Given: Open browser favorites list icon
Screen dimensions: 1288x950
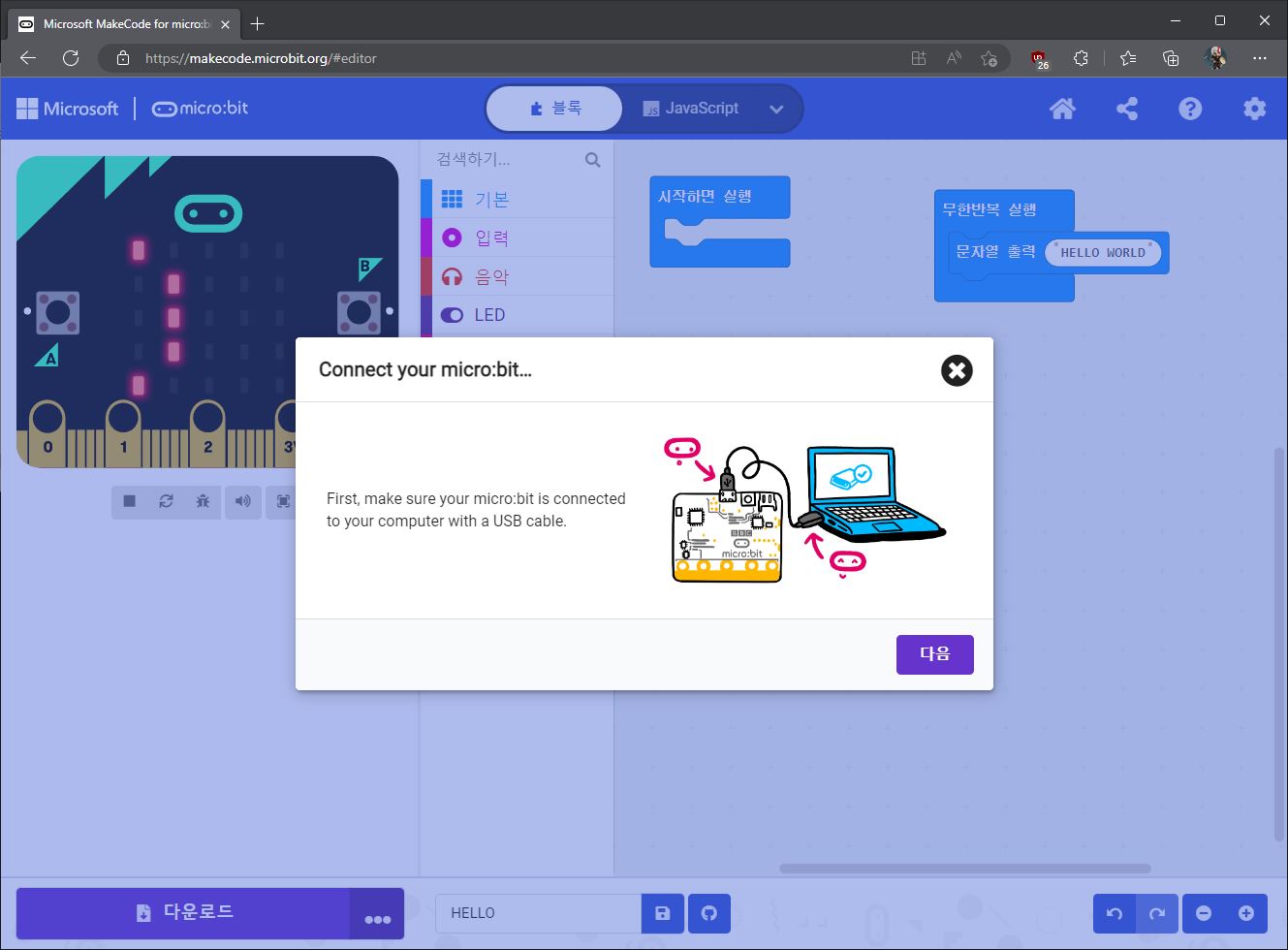Looking at the screenshot, I should pyautogui.click(x=1127, y=58).
